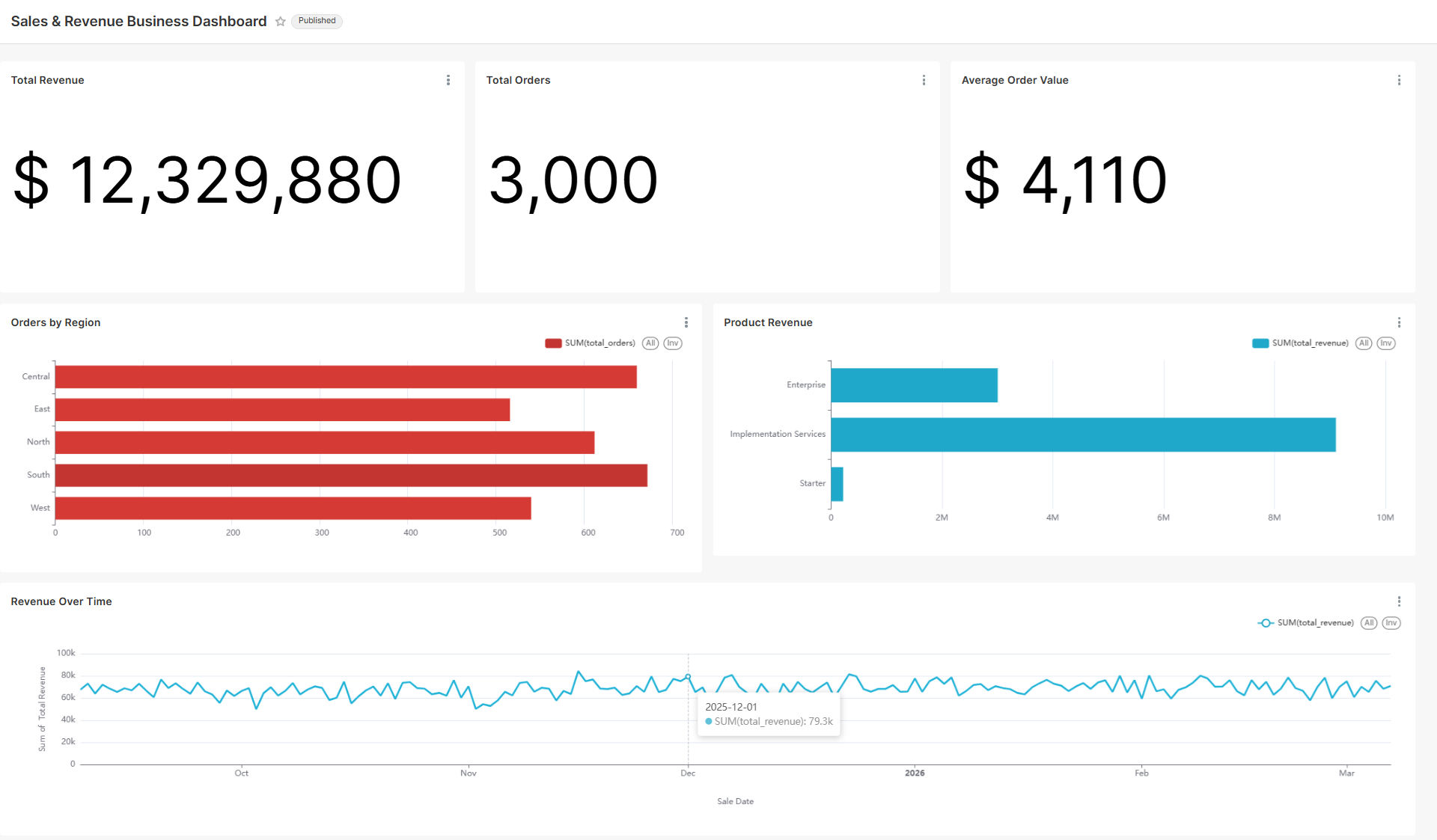Invert legend selection in Orders by Region
This screenshot has width=1437, height=840.
[673, 343]
